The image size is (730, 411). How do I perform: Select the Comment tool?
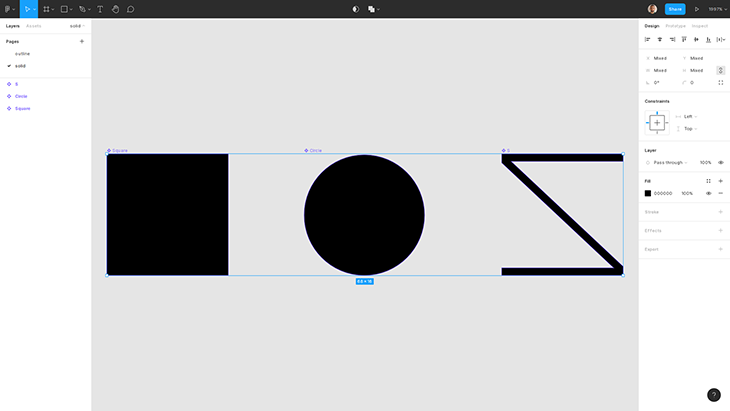130,9
